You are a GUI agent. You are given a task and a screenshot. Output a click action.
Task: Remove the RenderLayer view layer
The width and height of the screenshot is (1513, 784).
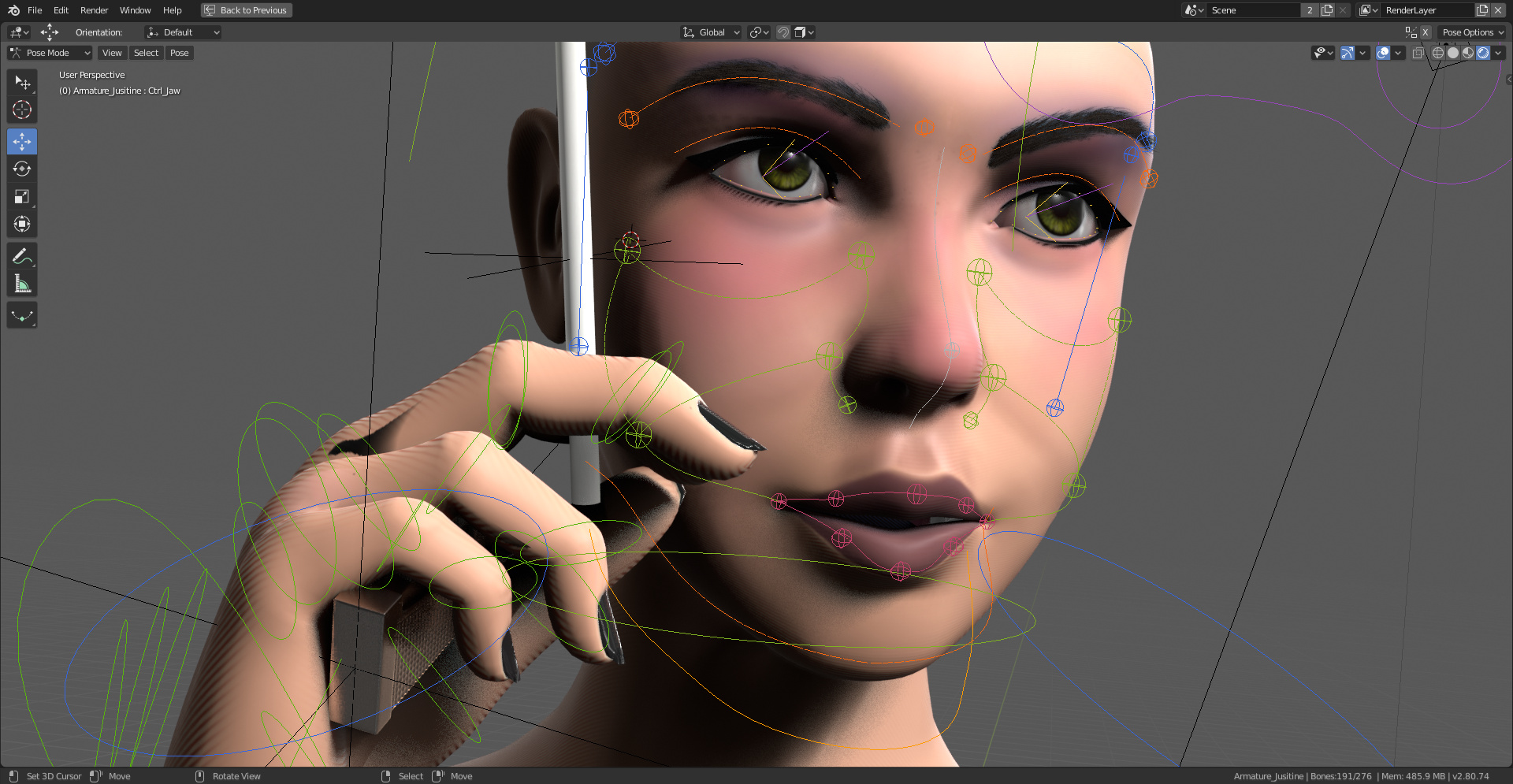pyautogui.click(x=1498, y=10)
